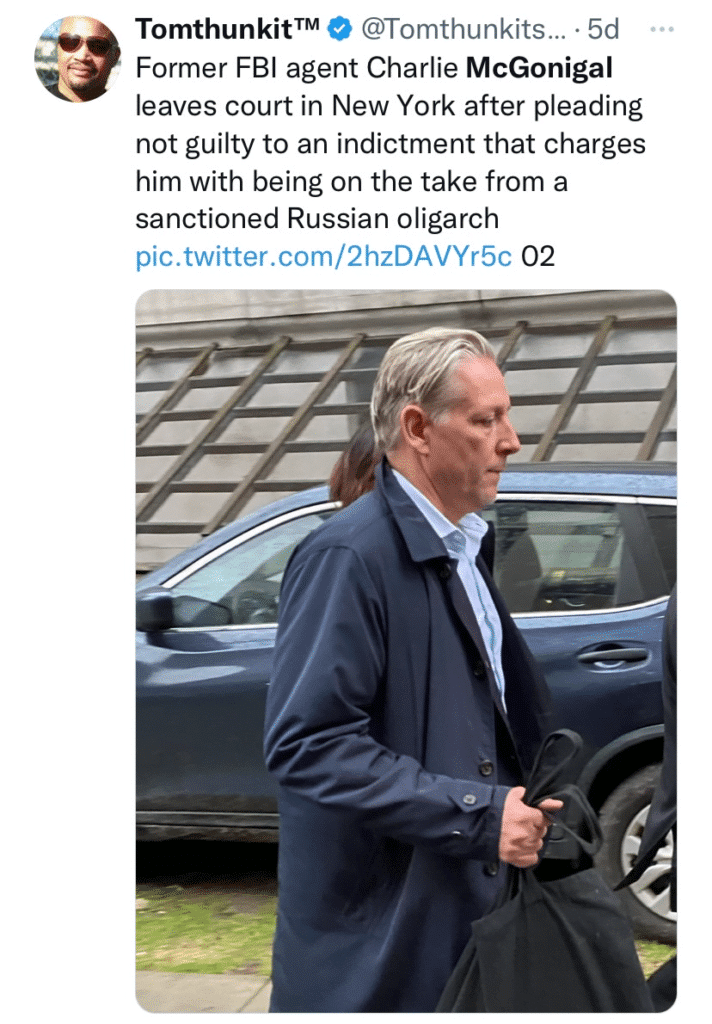
Task: Open the Tomthunkit profile avatar
Action: (x=77, y=59)
